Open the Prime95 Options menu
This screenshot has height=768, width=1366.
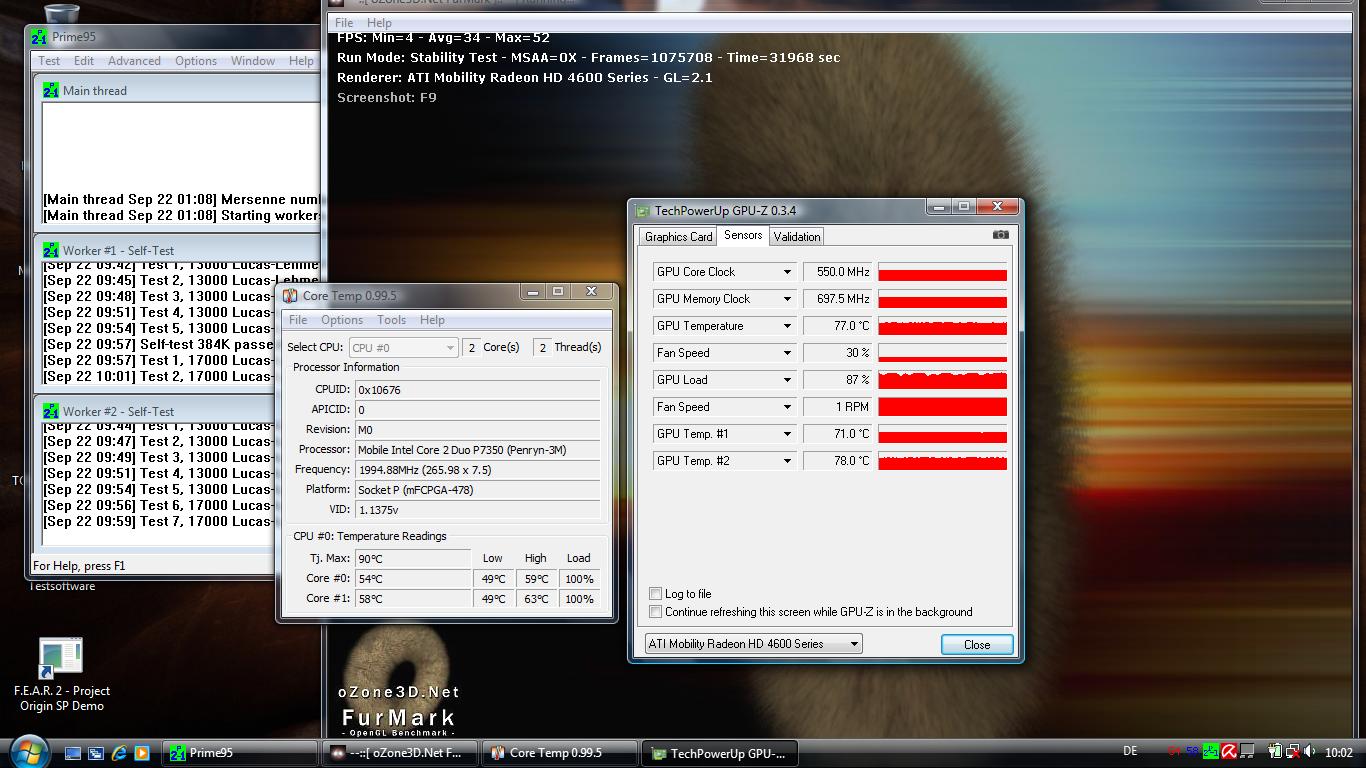[196, 61]
